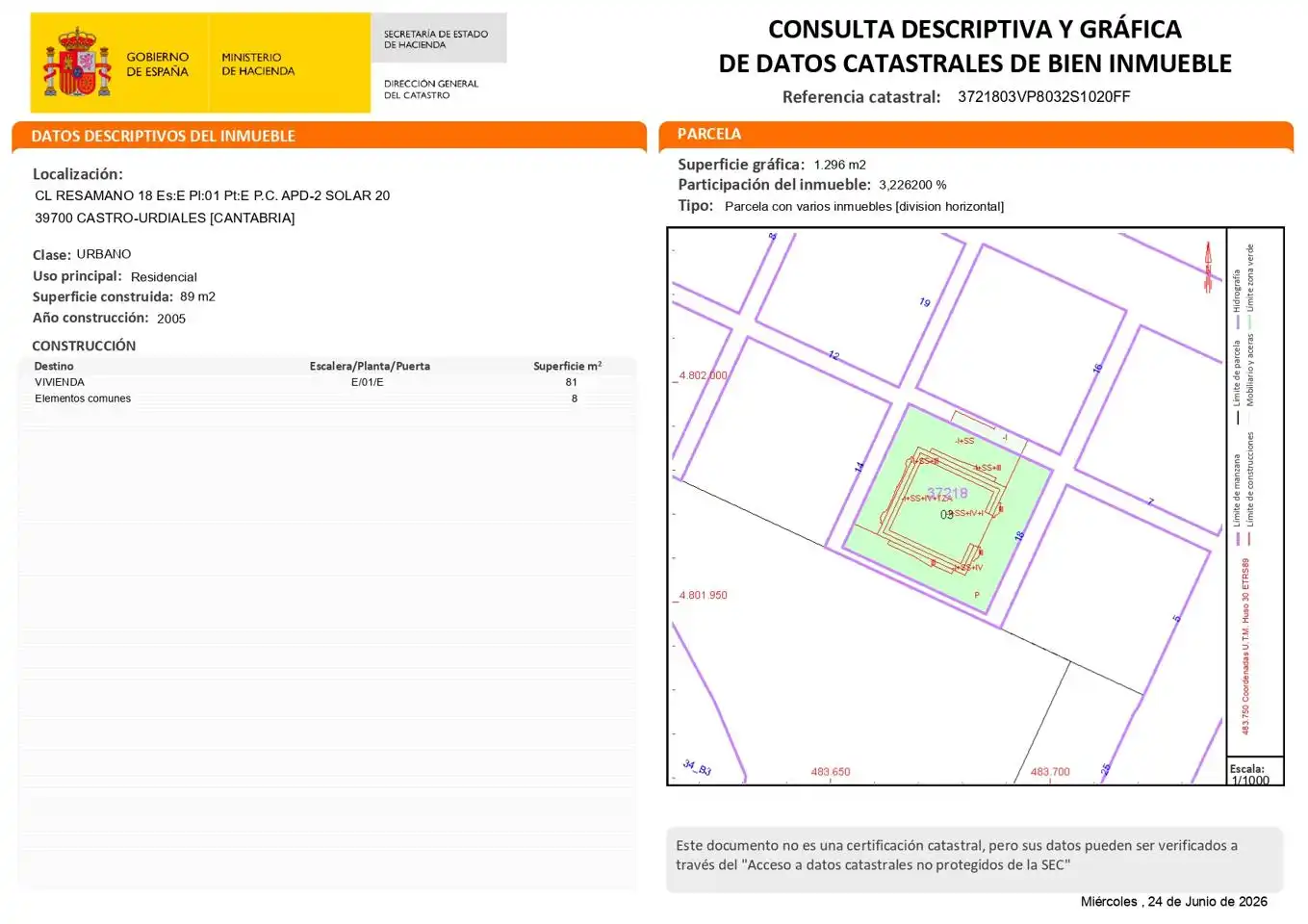Click the 'Año construcción:' label

[x=90, y=319]
